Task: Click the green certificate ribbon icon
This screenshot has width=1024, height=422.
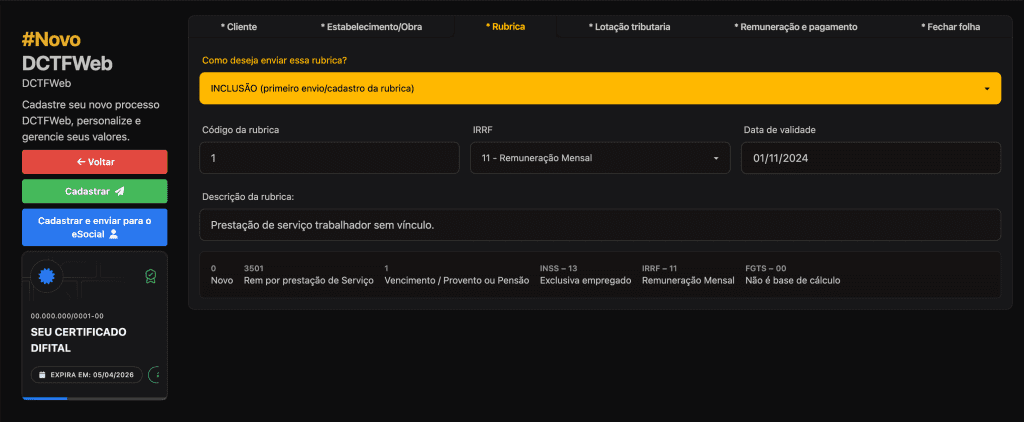Action: 151,276
